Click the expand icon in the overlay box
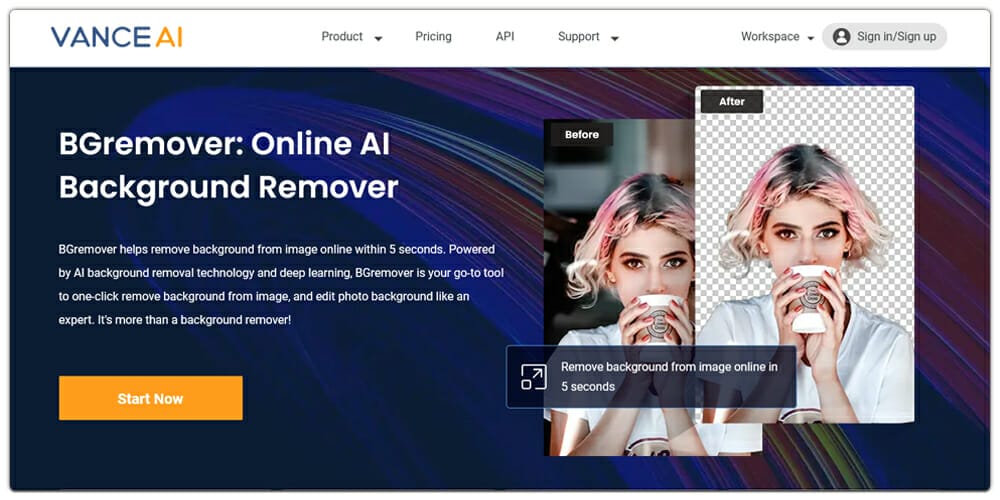 point(534,377)
